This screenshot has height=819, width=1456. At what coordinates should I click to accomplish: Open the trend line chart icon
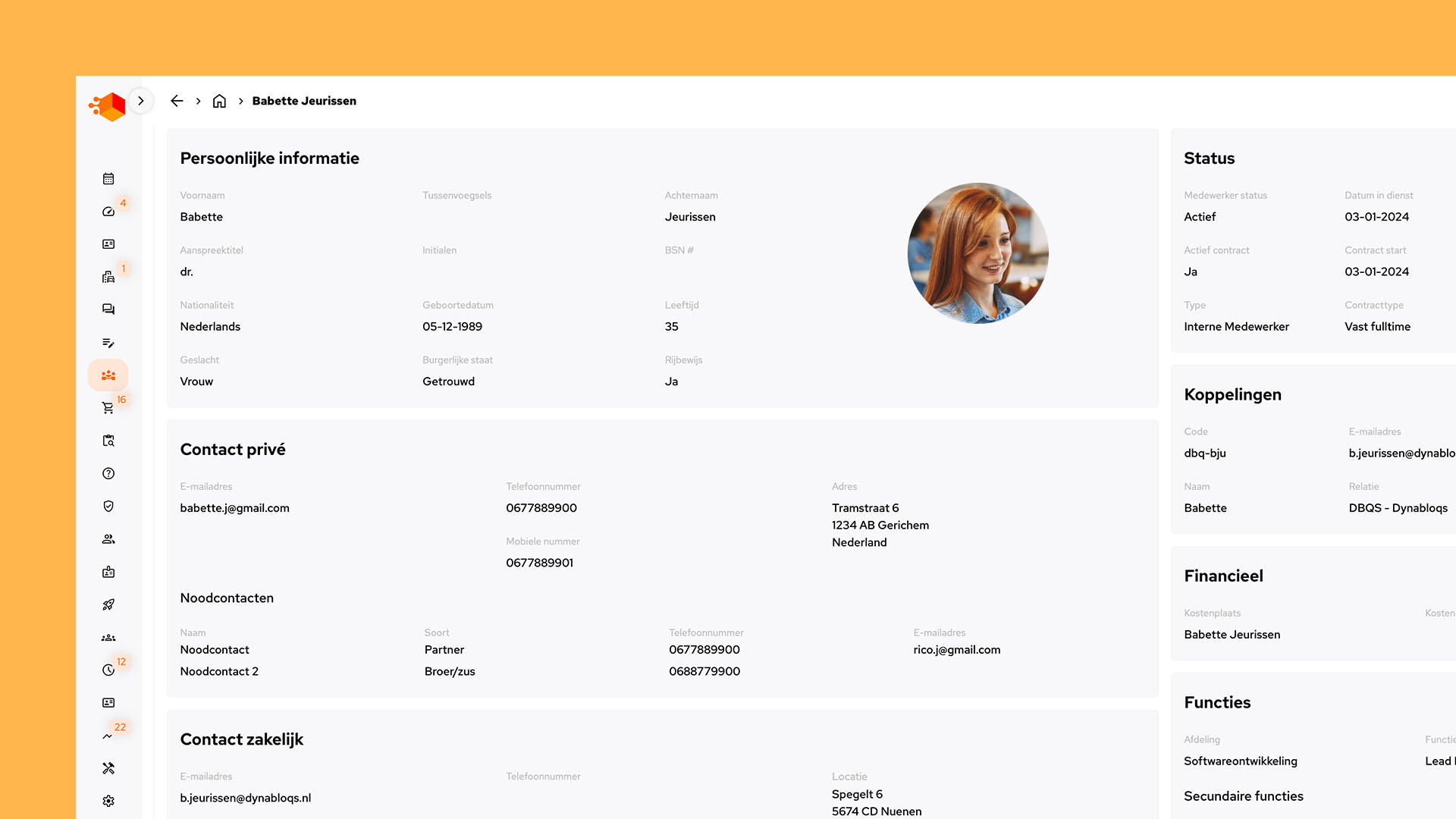tap(108, 736)
